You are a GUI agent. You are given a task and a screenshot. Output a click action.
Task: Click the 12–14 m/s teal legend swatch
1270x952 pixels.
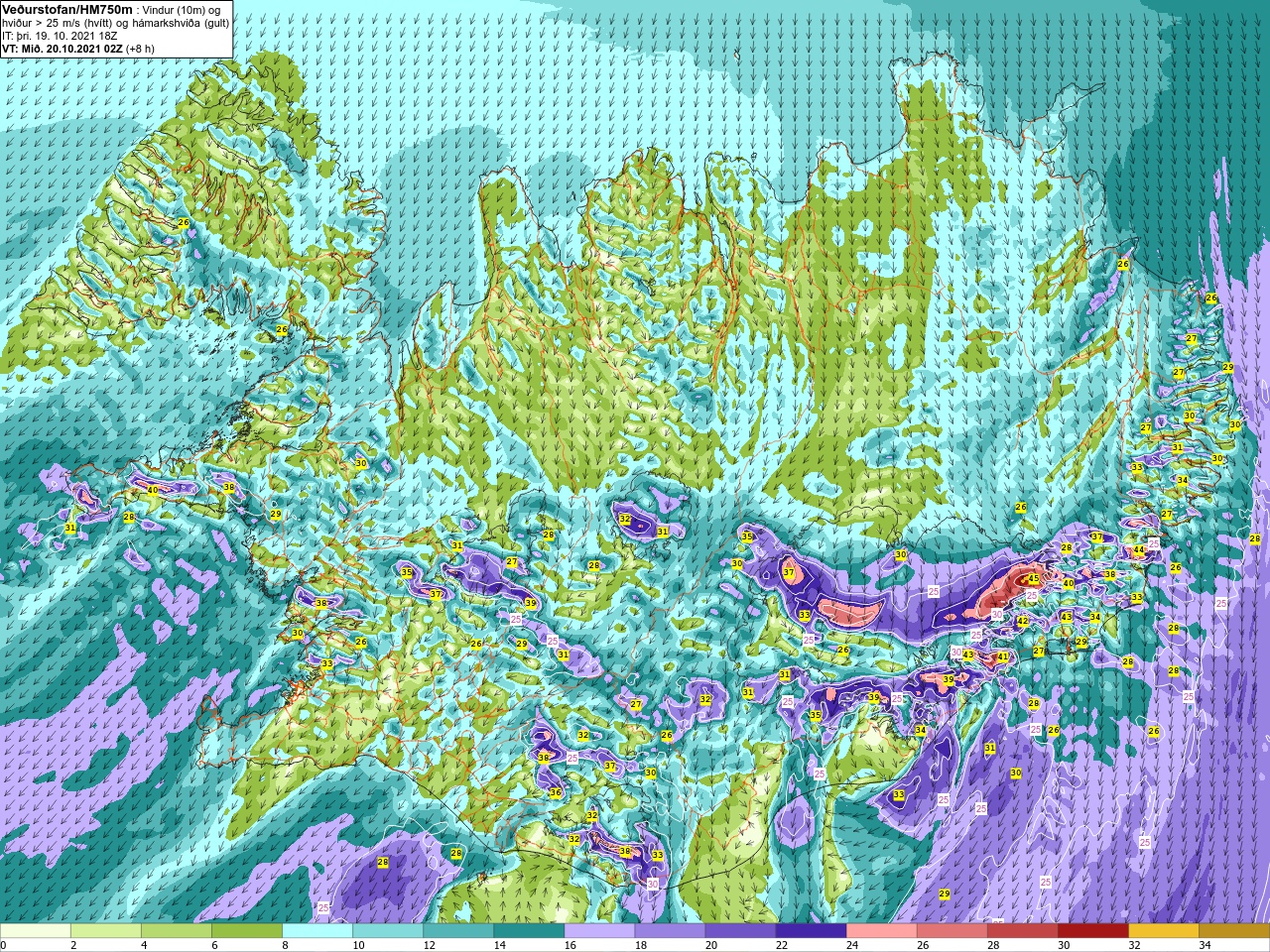point(458,931)
